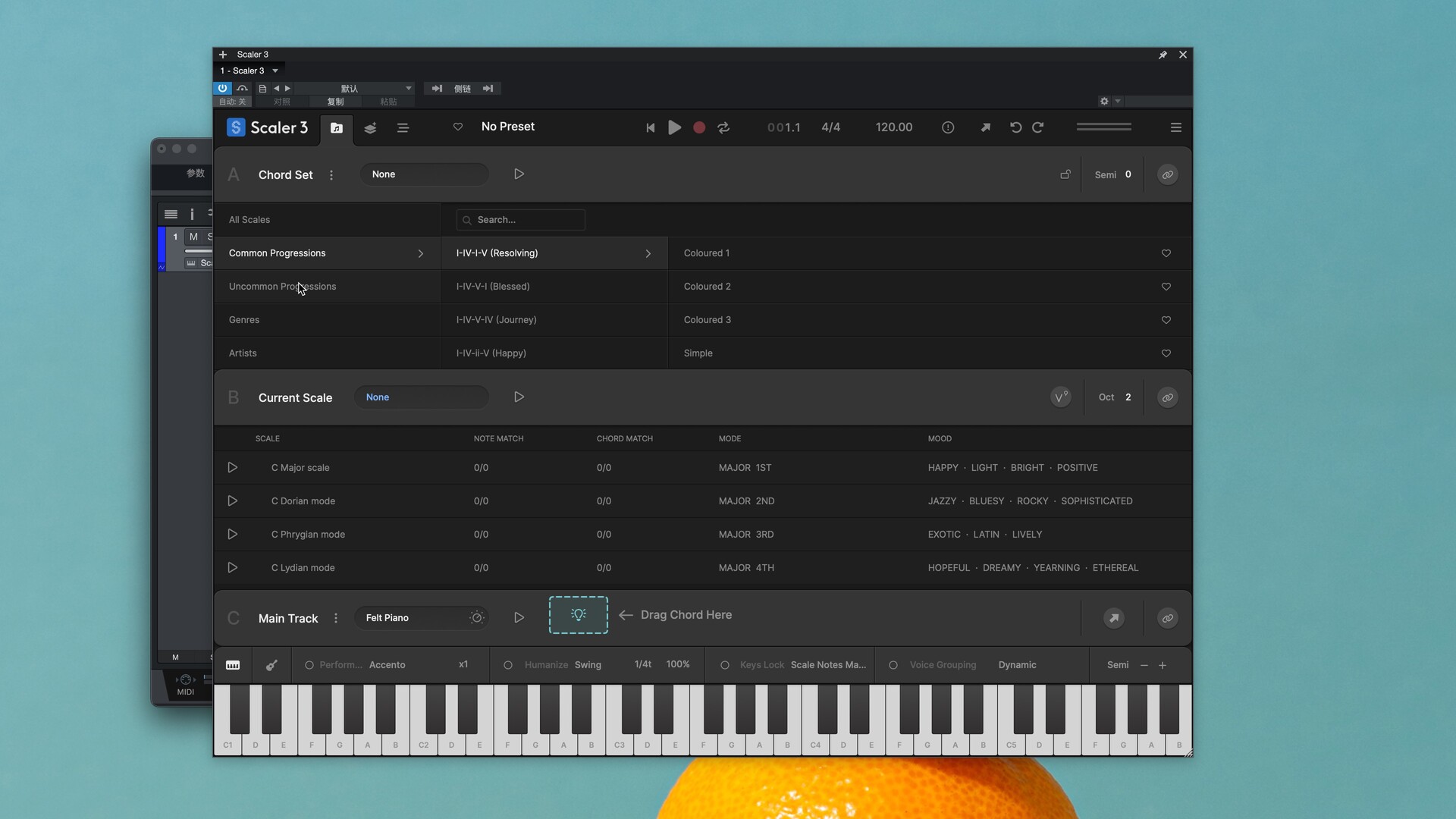This screenshot has height=819, width=1456.
Task: Undo the last action
Action: pyautogui.click(x=1015, y=127)
